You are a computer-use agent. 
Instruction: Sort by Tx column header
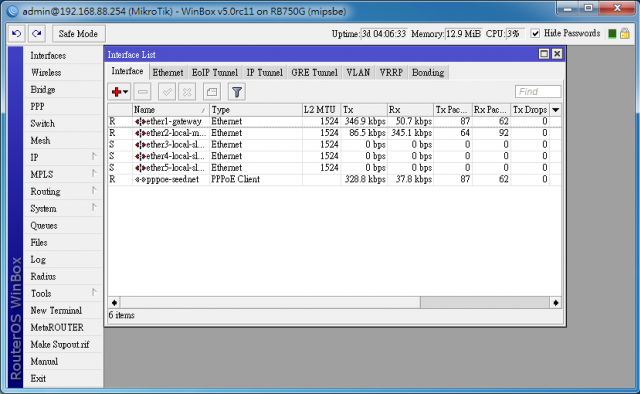pos(364,110)
